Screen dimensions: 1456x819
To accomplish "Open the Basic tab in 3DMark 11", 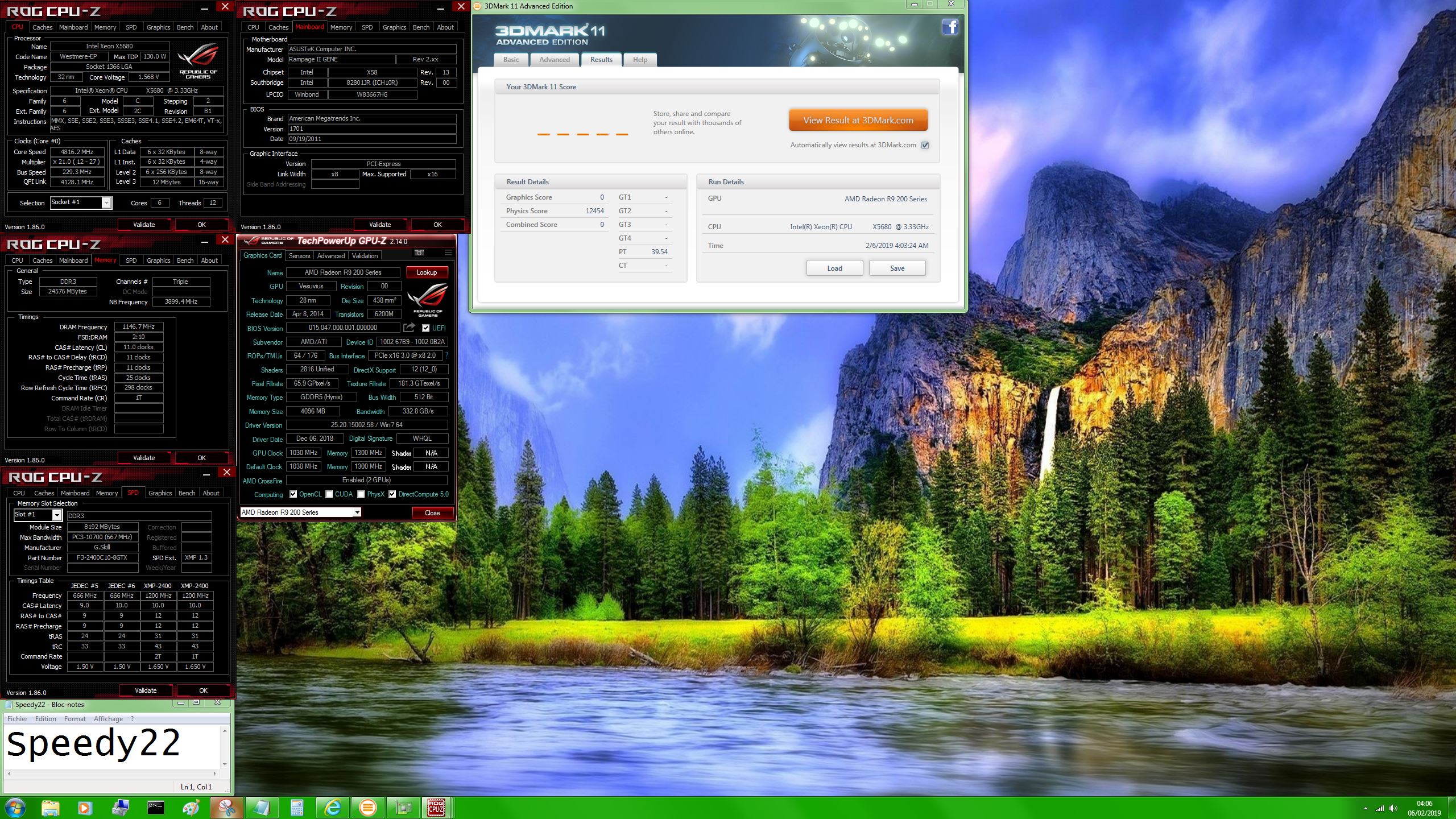I will click(511, 60).
